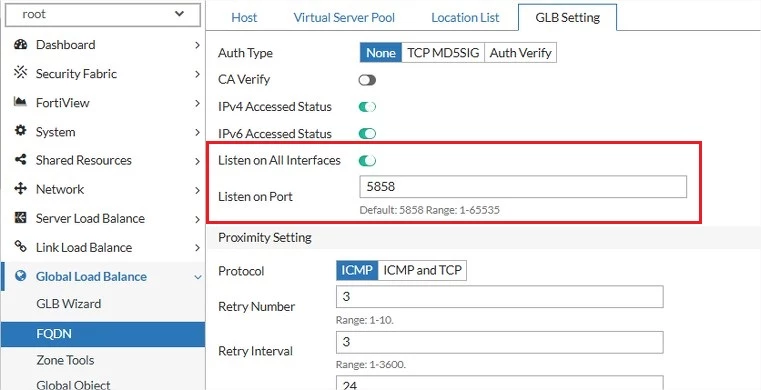The width and height of the screenshot is (761, 390).
Task: Select None auth type
Action: pos(381,53)
